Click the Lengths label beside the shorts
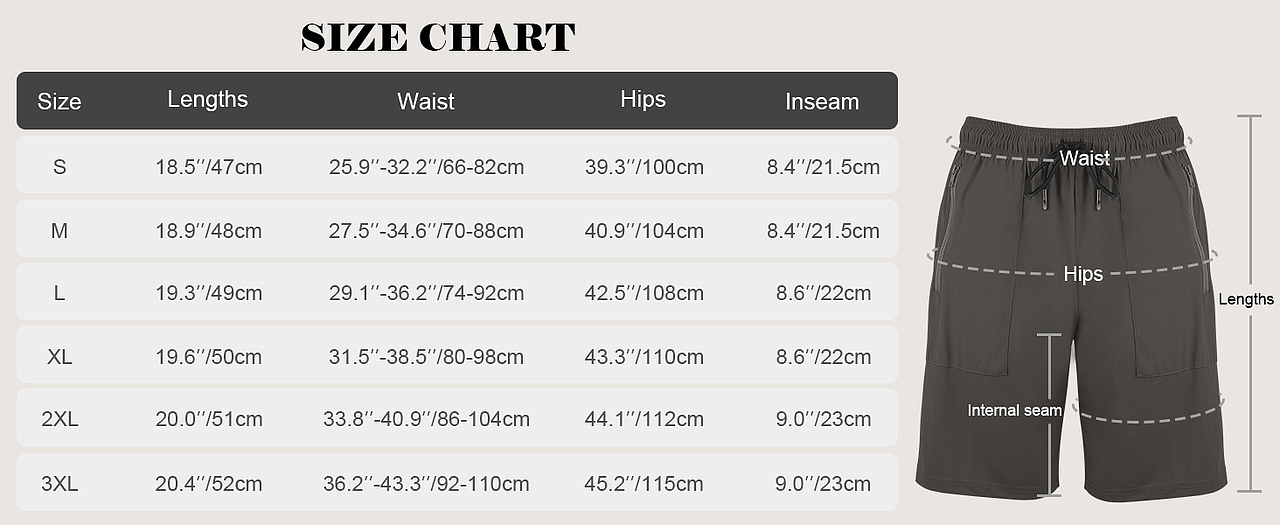1280x525 pixels. (x=1246, y=299)
